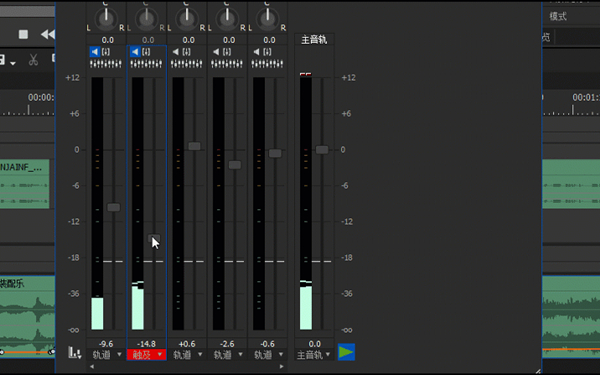600x375 pixels.
Task: Select the NJAINF_ clip on the timeline
Action: tap(24, 184)
